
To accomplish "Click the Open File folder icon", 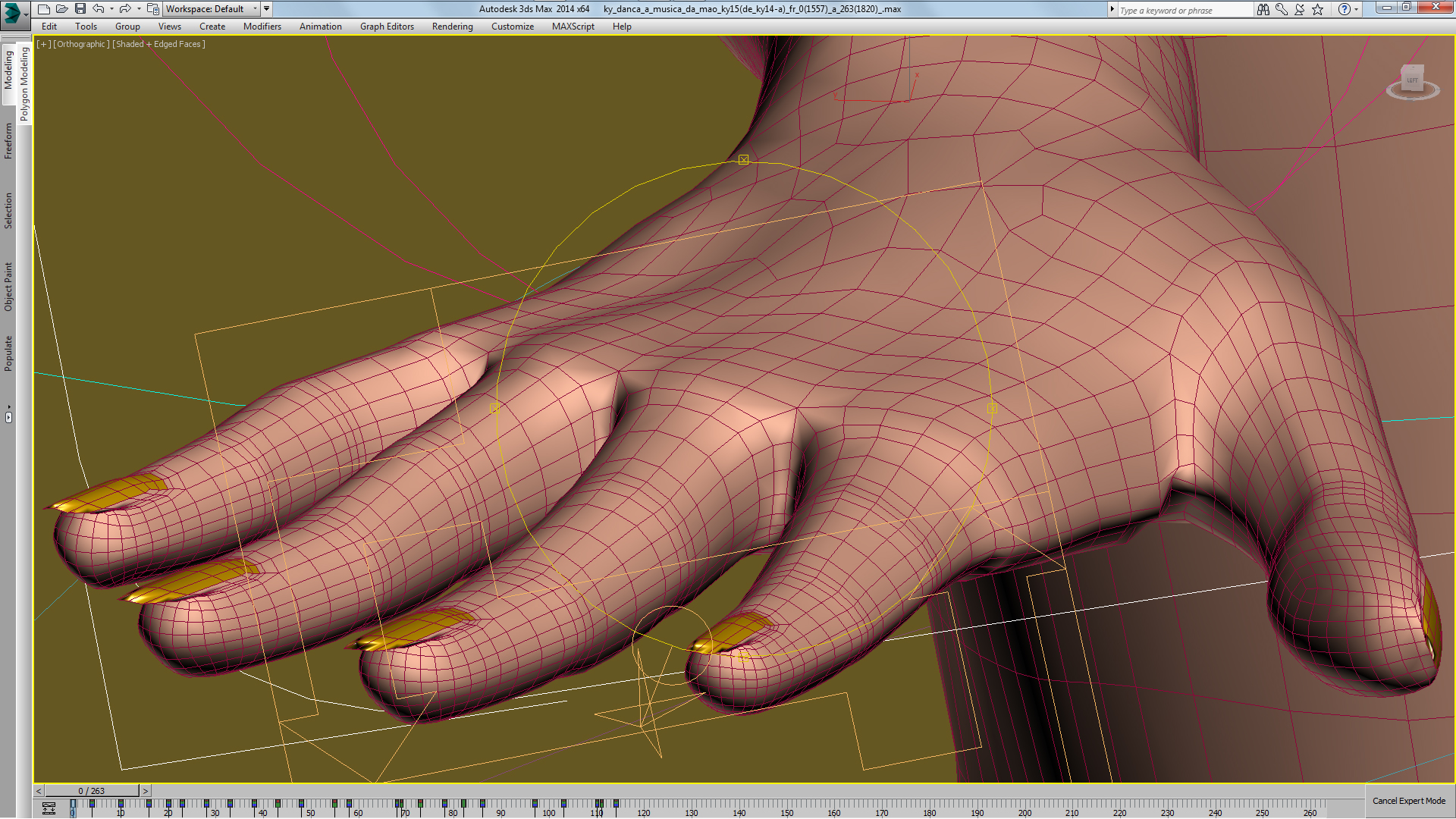I will (x=62, y=9).
